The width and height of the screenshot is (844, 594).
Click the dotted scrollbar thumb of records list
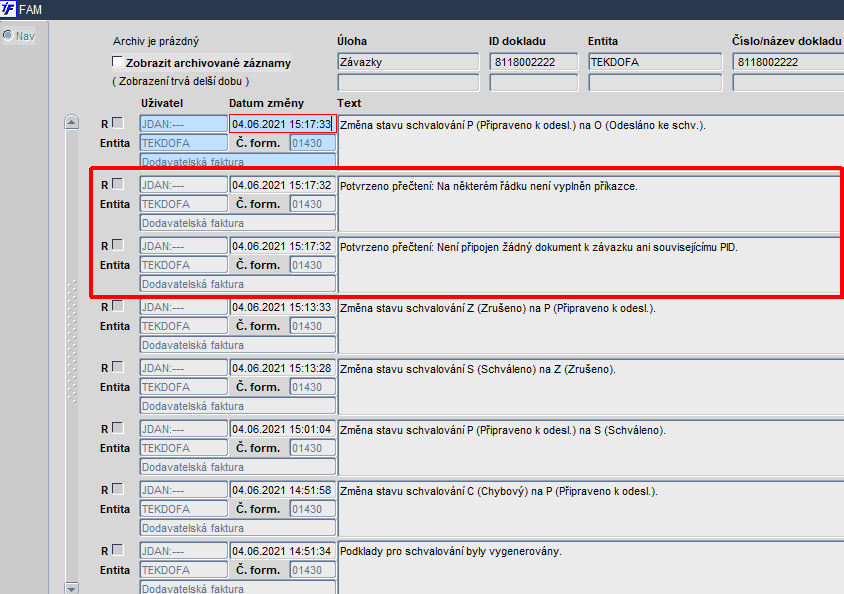click(72, 341)
